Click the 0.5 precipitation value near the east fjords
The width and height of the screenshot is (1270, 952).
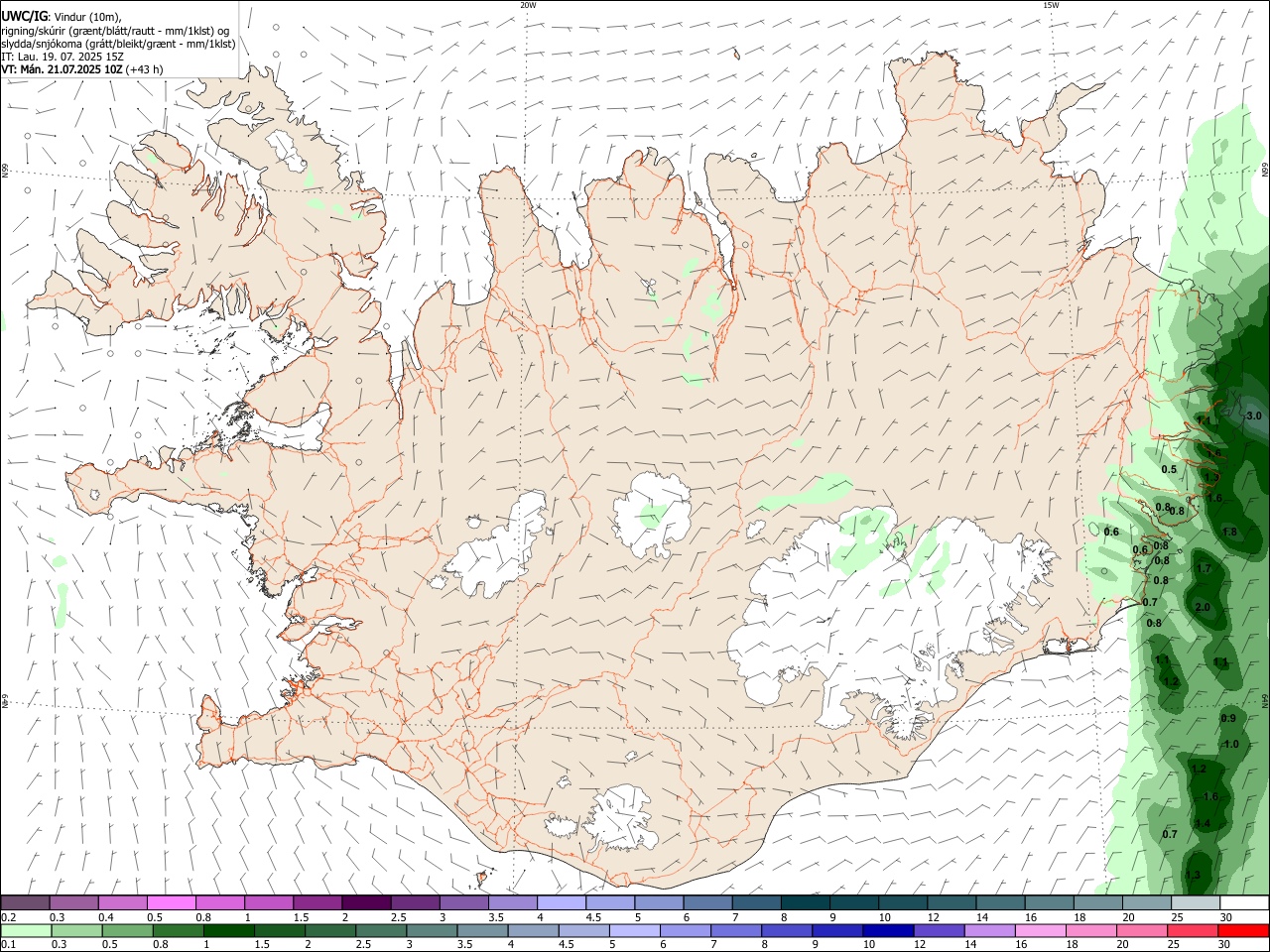pos(1169,469)
